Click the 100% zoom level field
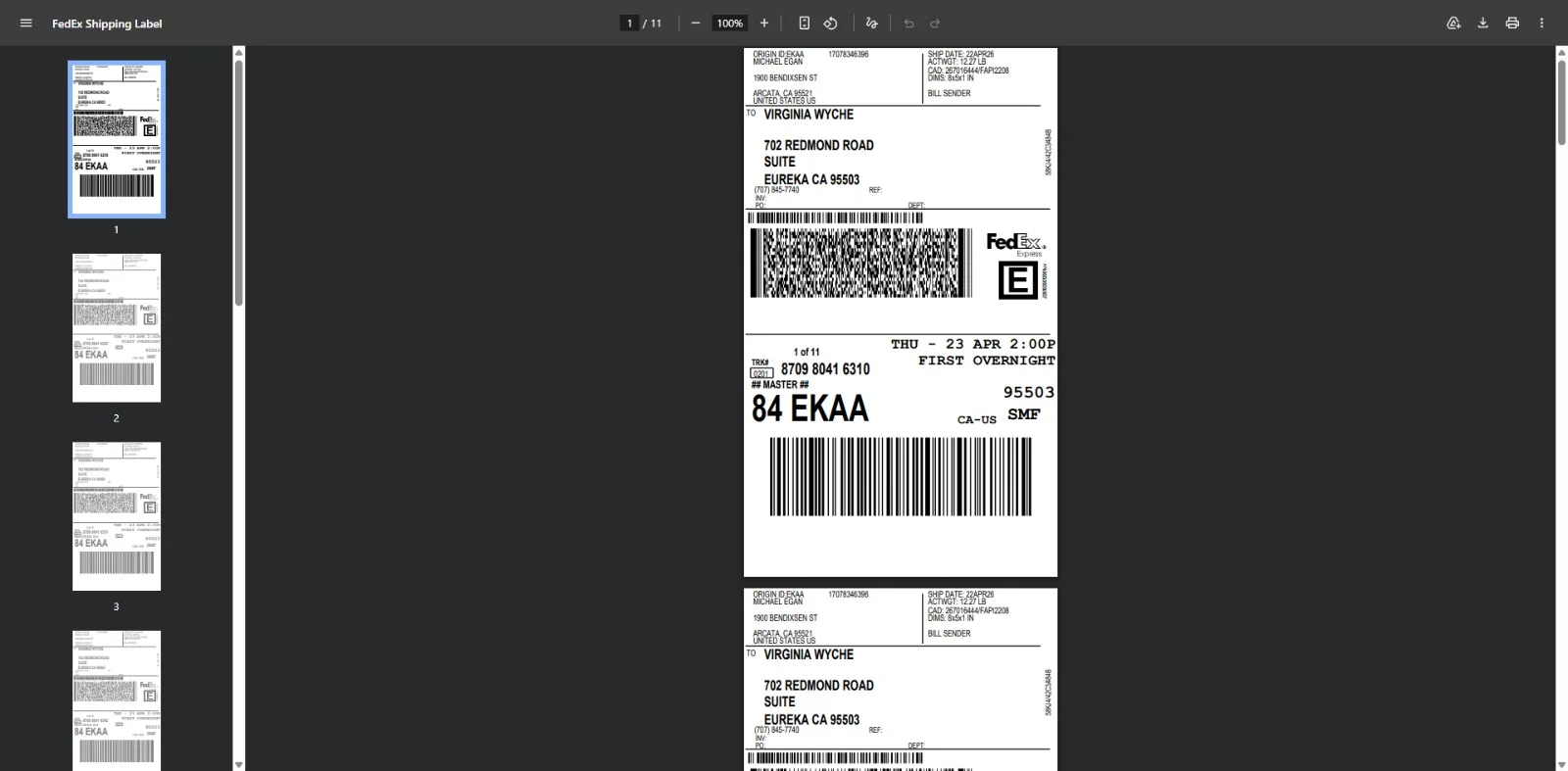 (730, 24)
